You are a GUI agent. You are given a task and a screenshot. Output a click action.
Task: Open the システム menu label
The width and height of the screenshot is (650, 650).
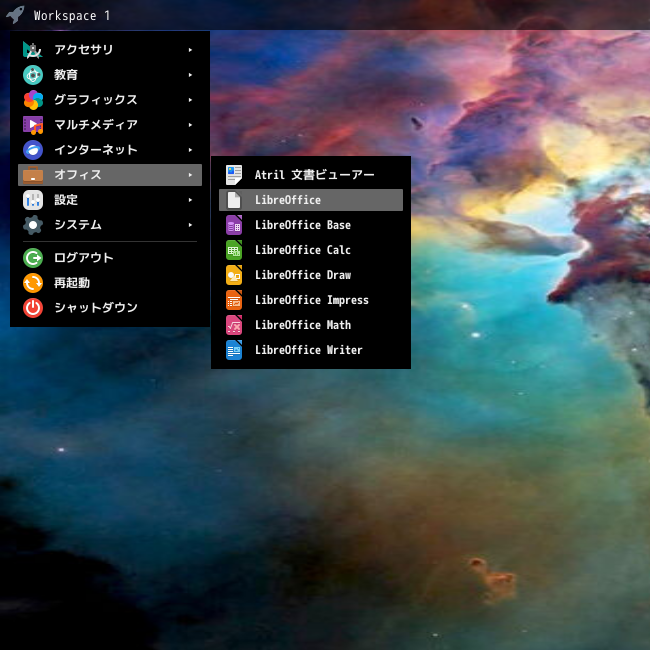[78, 225]
